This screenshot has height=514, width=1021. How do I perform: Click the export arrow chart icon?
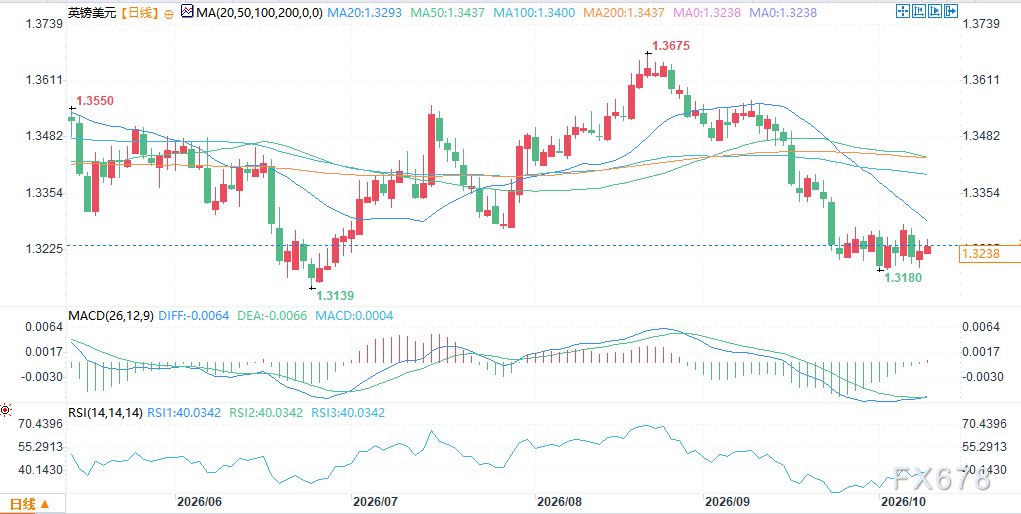pyautogui.click(x=951, y=11)
